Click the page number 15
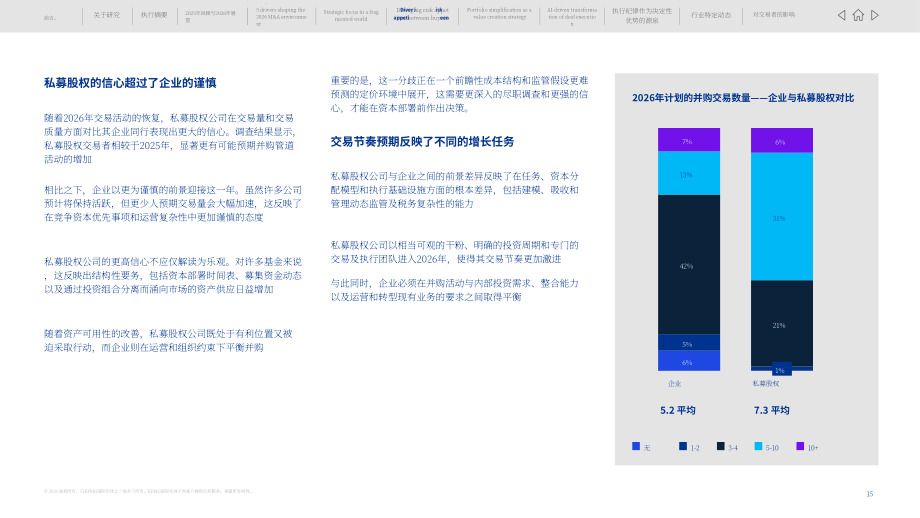Image resolution: width=920 pixels, height=518 pixels. click(x=870, y=494)
